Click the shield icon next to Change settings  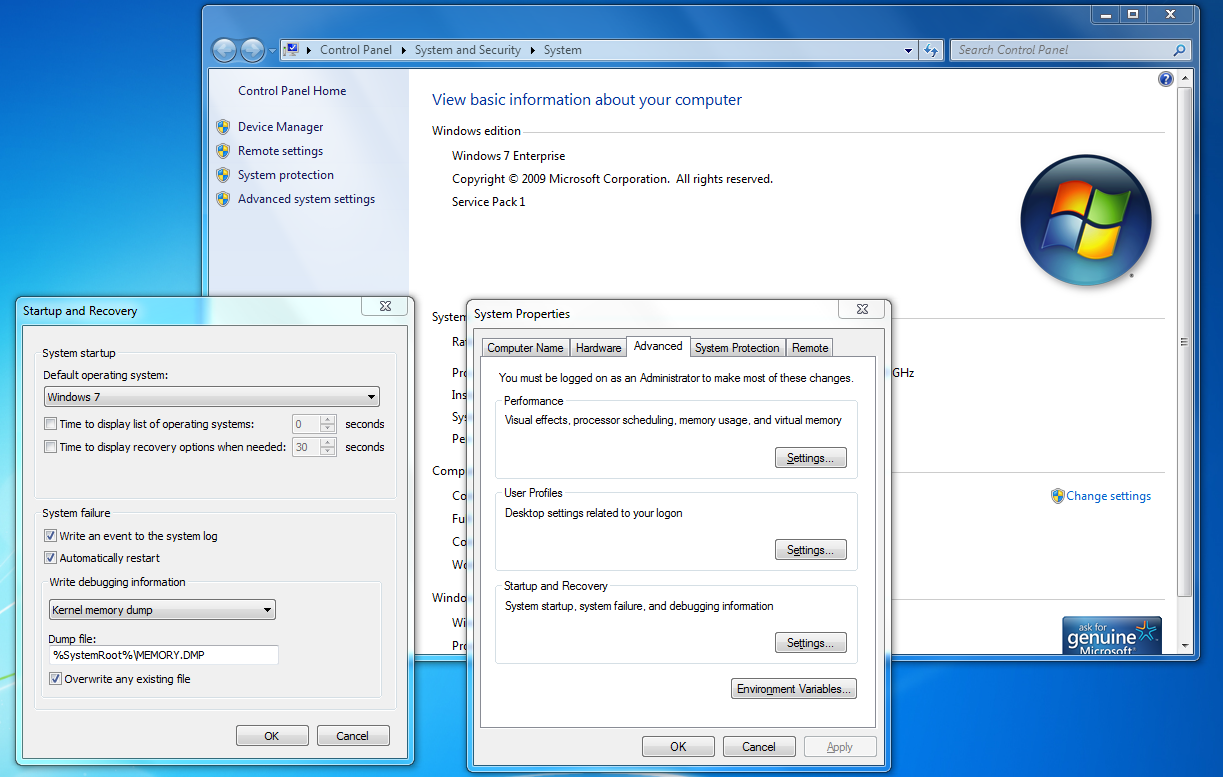(1058, 496)
